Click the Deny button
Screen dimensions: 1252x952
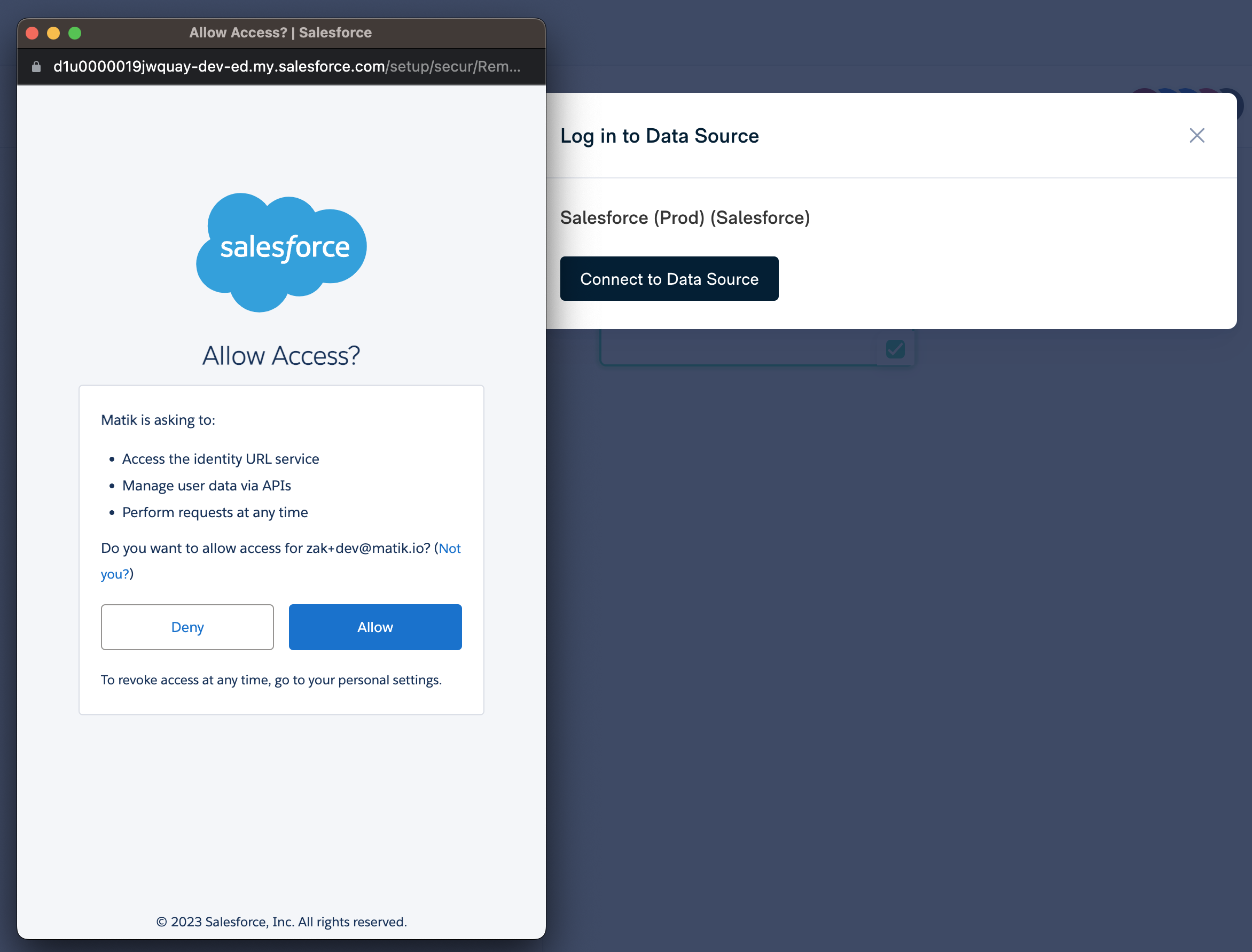coord(187,627)
